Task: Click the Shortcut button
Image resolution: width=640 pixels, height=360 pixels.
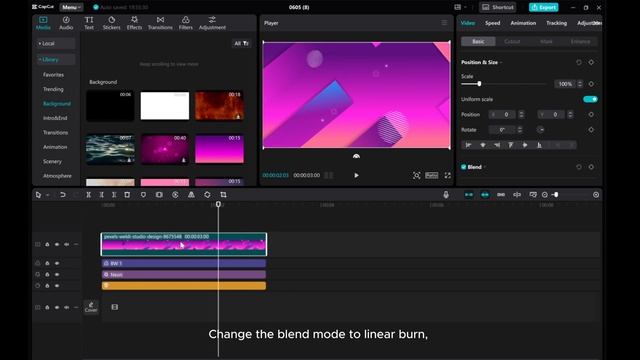Action: coord(498,7)
